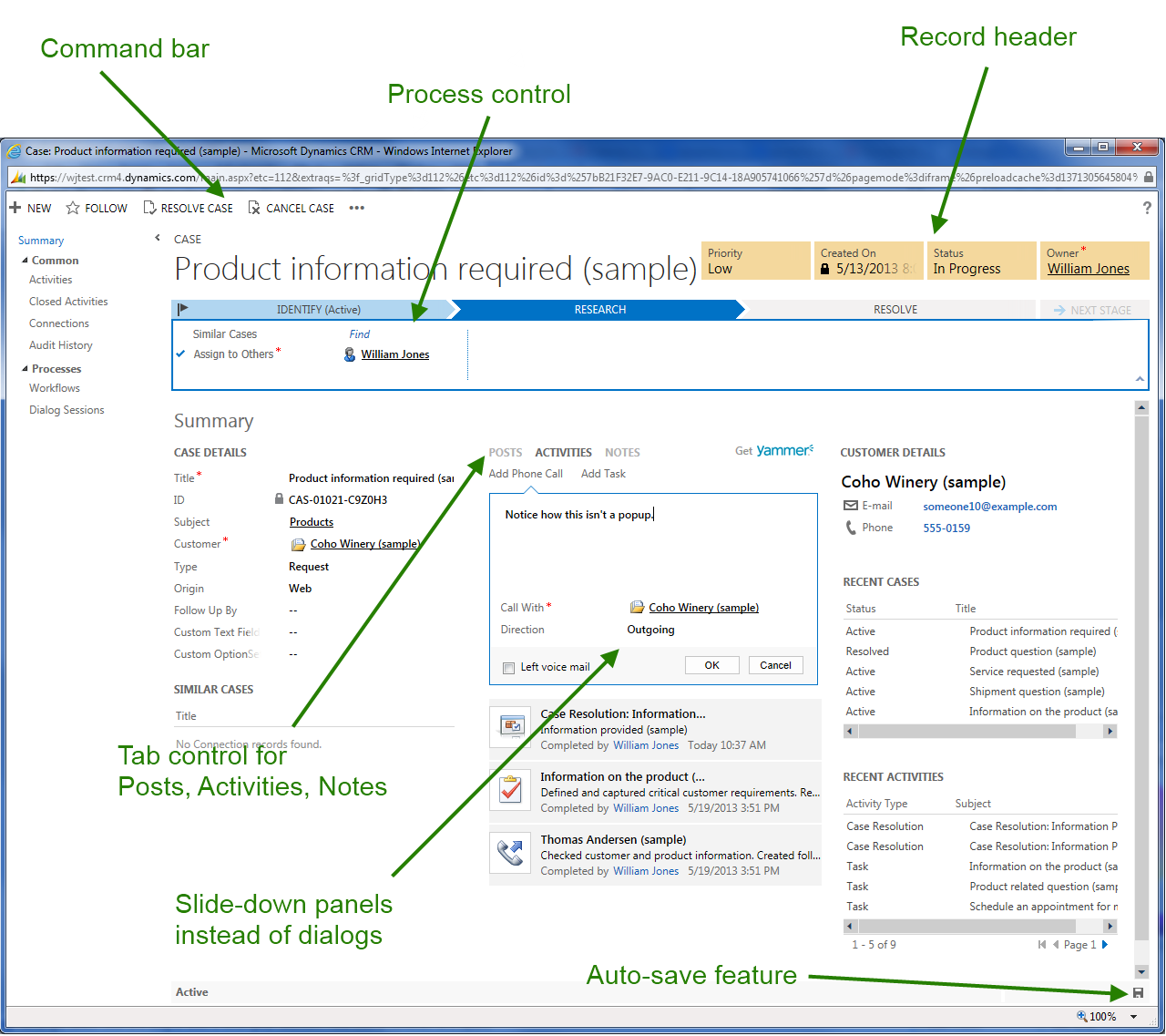
Task: Click the Thomas Andersen phone call icon
Action: (x=511, y=853)
